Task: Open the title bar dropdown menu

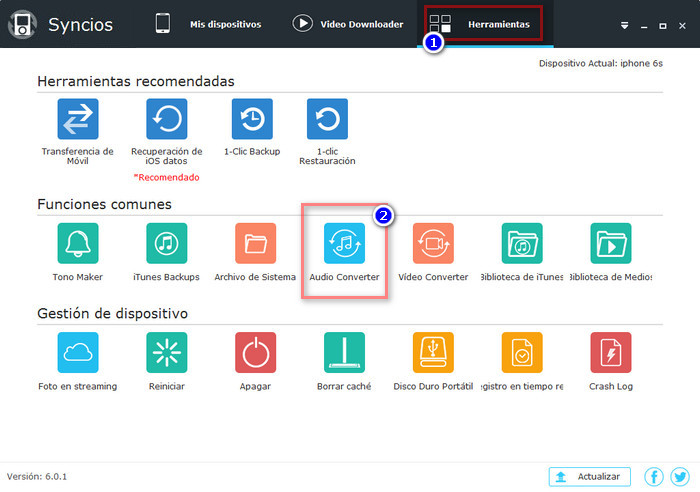Action: click(x=625, y=25)
